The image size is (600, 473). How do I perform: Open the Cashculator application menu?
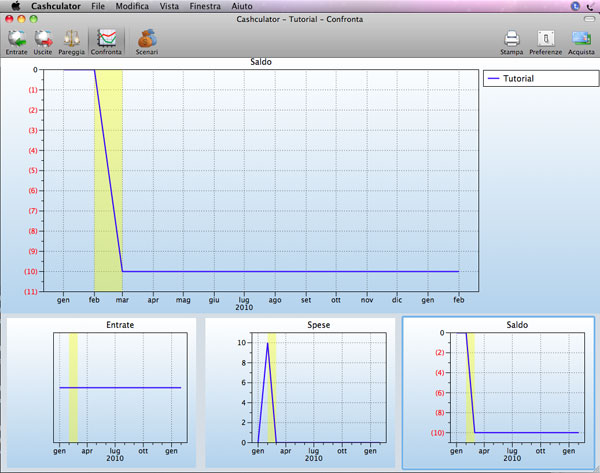tap(54, 6)
